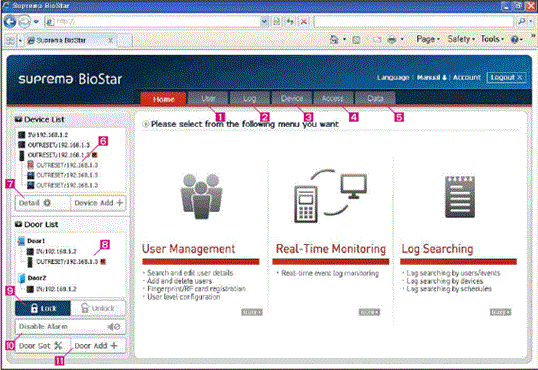Image resolution: width=538 pixels, height=370 pixels.
Task: Open a new blank browser tab
Action: point(125,41)
